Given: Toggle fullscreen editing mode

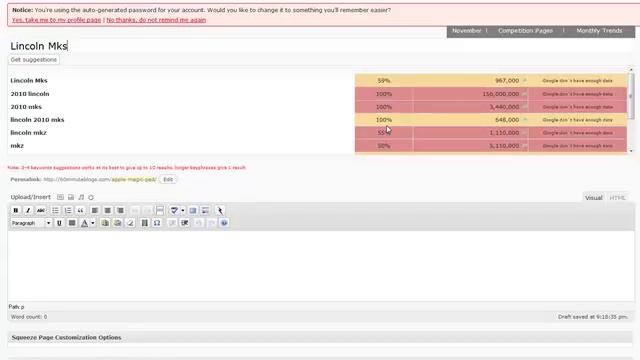Looking at the screenshot, I should [193, 210].
